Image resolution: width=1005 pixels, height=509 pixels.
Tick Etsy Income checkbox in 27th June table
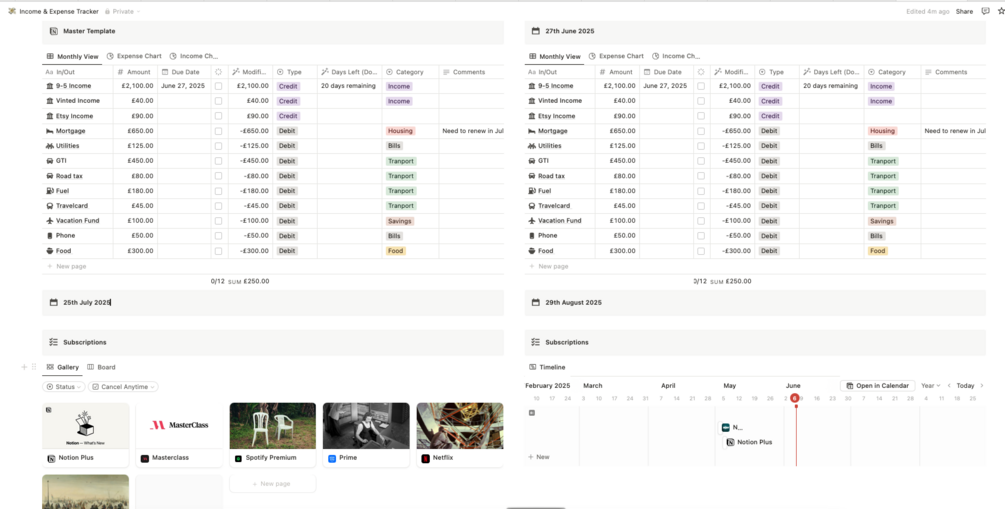coord(701,116)
